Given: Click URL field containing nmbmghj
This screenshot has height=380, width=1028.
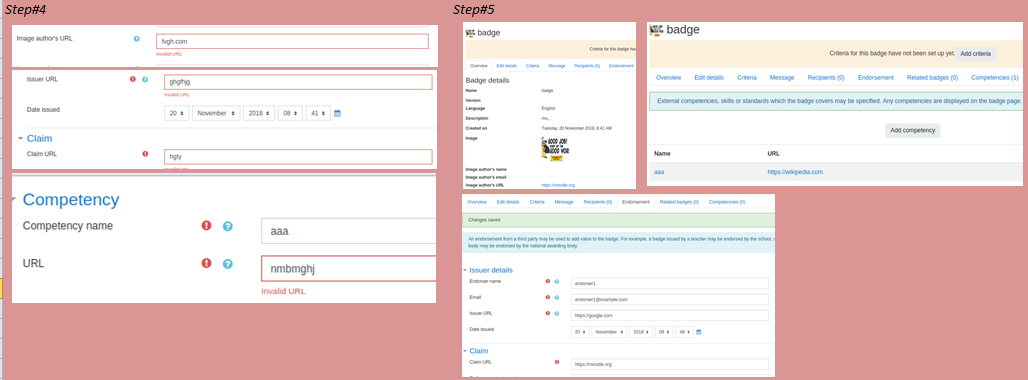Looking at the screenshot, I should [348, 268].
